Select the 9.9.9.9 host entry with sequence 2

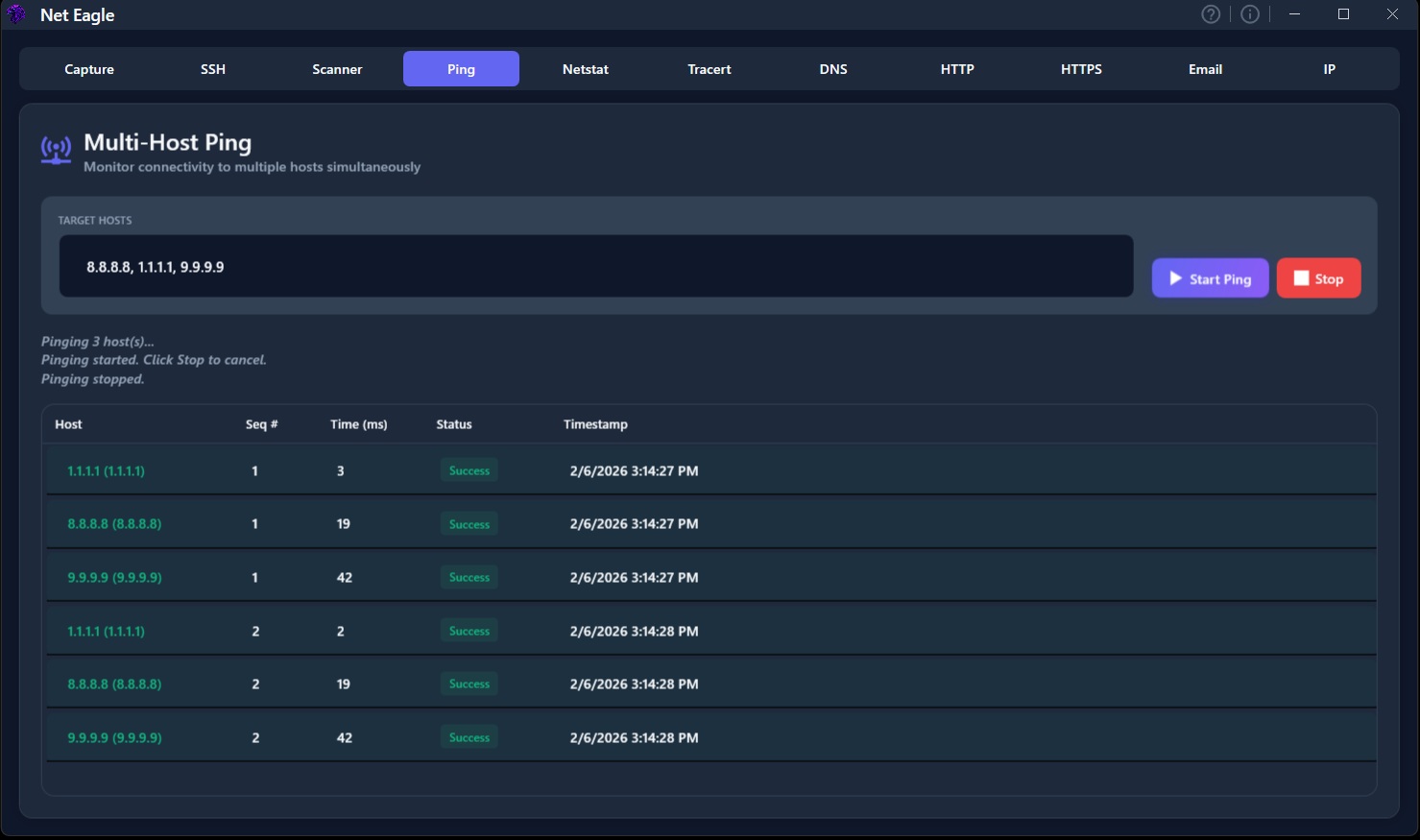pos(114,737)
